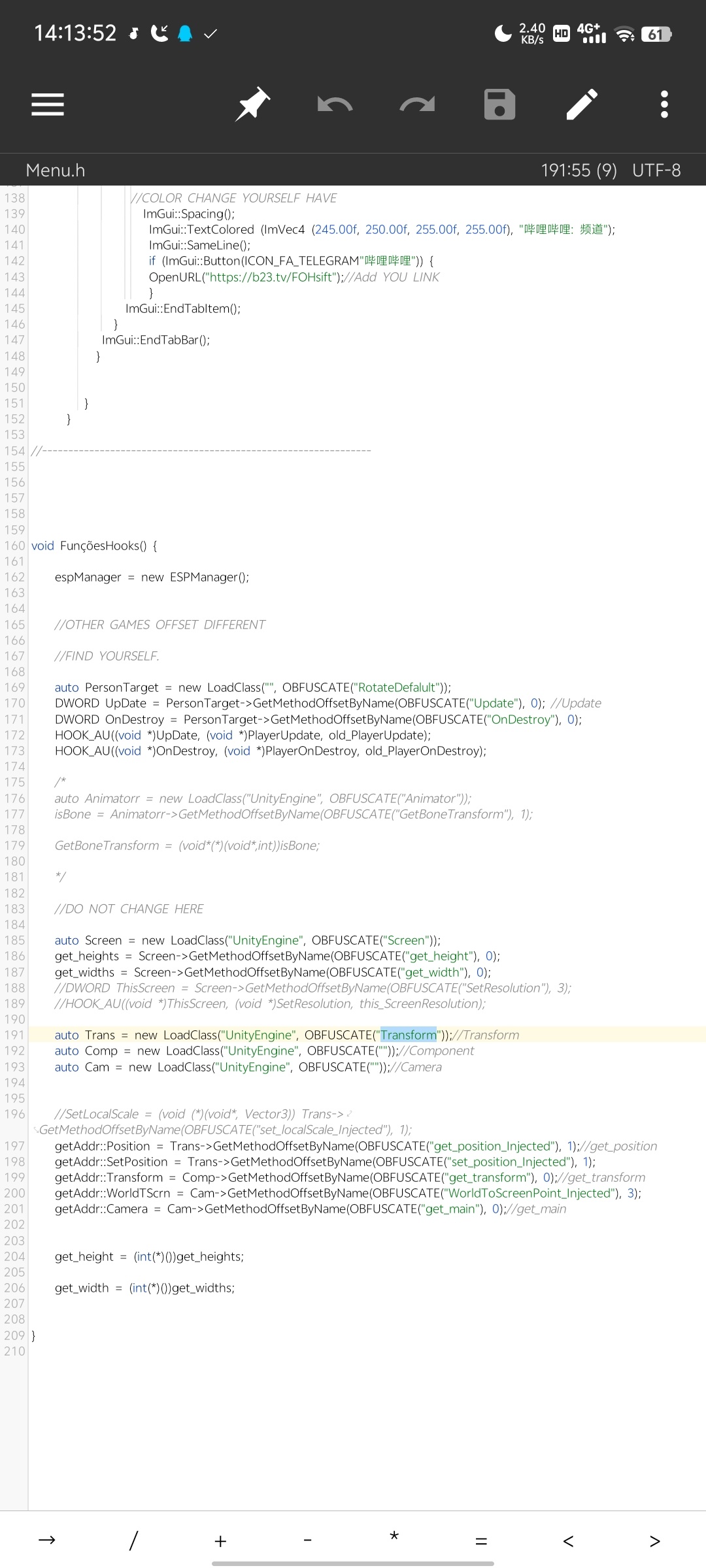Place cursor on highlighted Transform text

click(x=409, y=1035)
